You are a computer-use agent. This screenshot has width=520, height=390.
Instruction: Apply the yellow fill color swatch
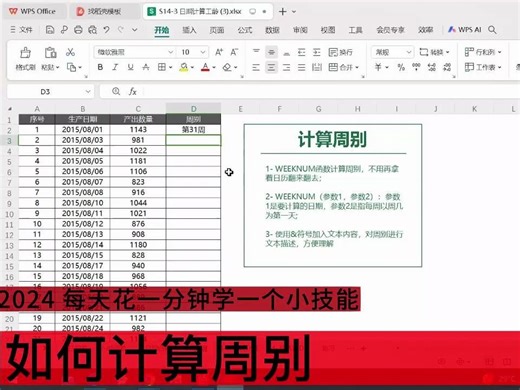[184, 67]
